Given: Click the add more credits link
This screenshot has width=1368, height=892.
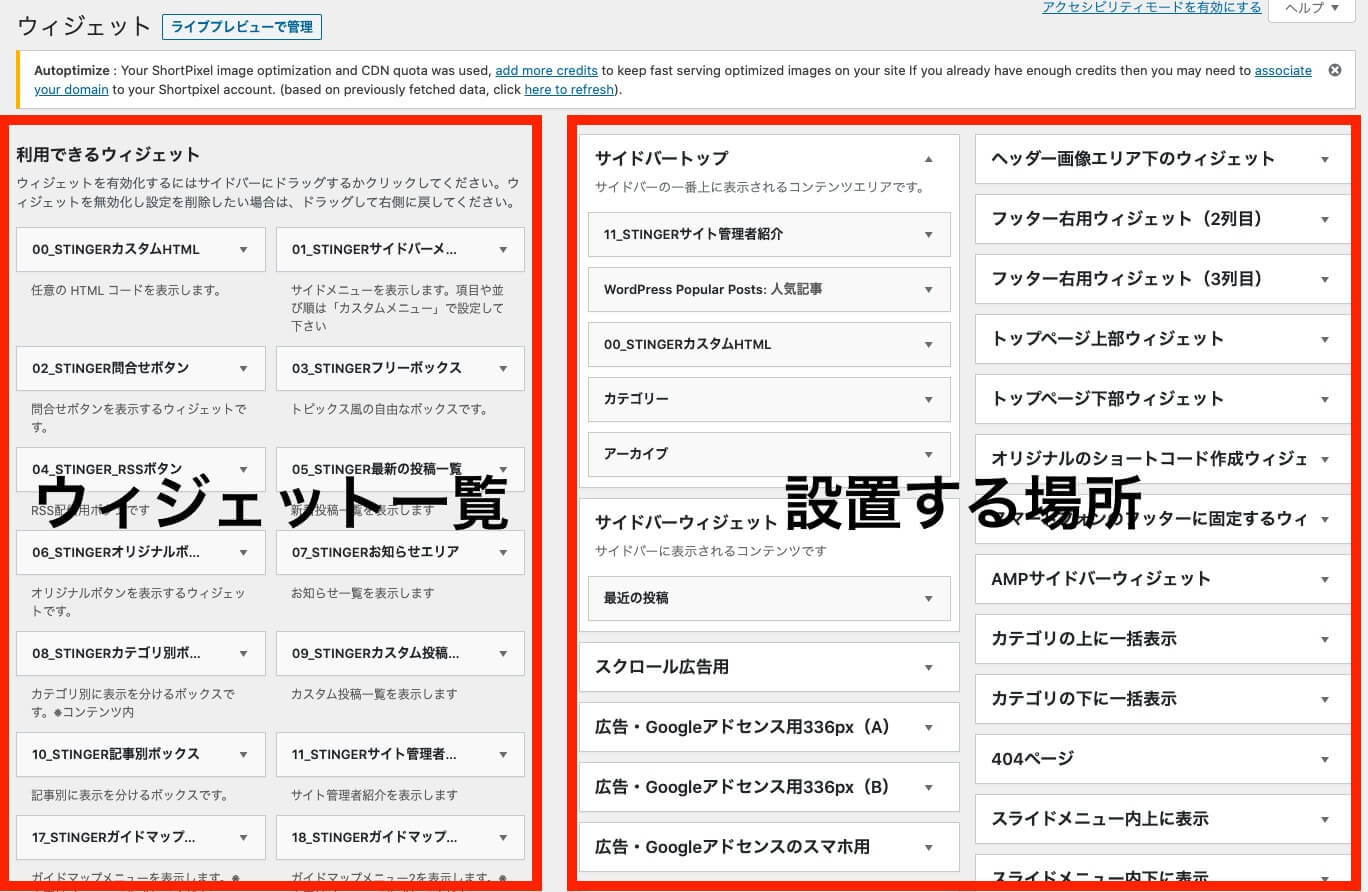Looking at the screenshot, I should 546,70.
